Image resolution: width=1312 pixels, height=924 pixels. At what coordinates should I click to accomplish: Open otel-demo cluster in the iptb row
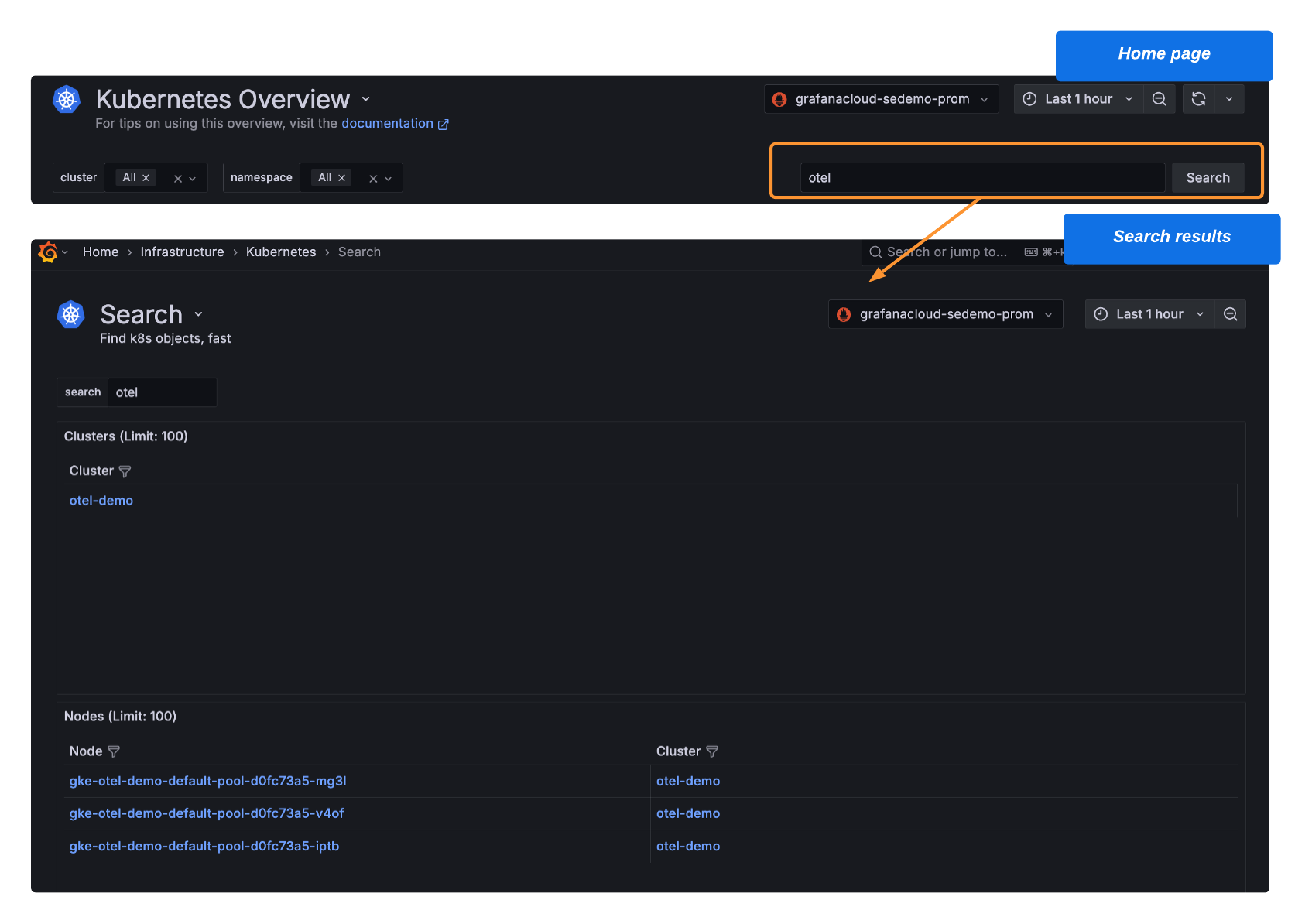[x=688, y=846]
